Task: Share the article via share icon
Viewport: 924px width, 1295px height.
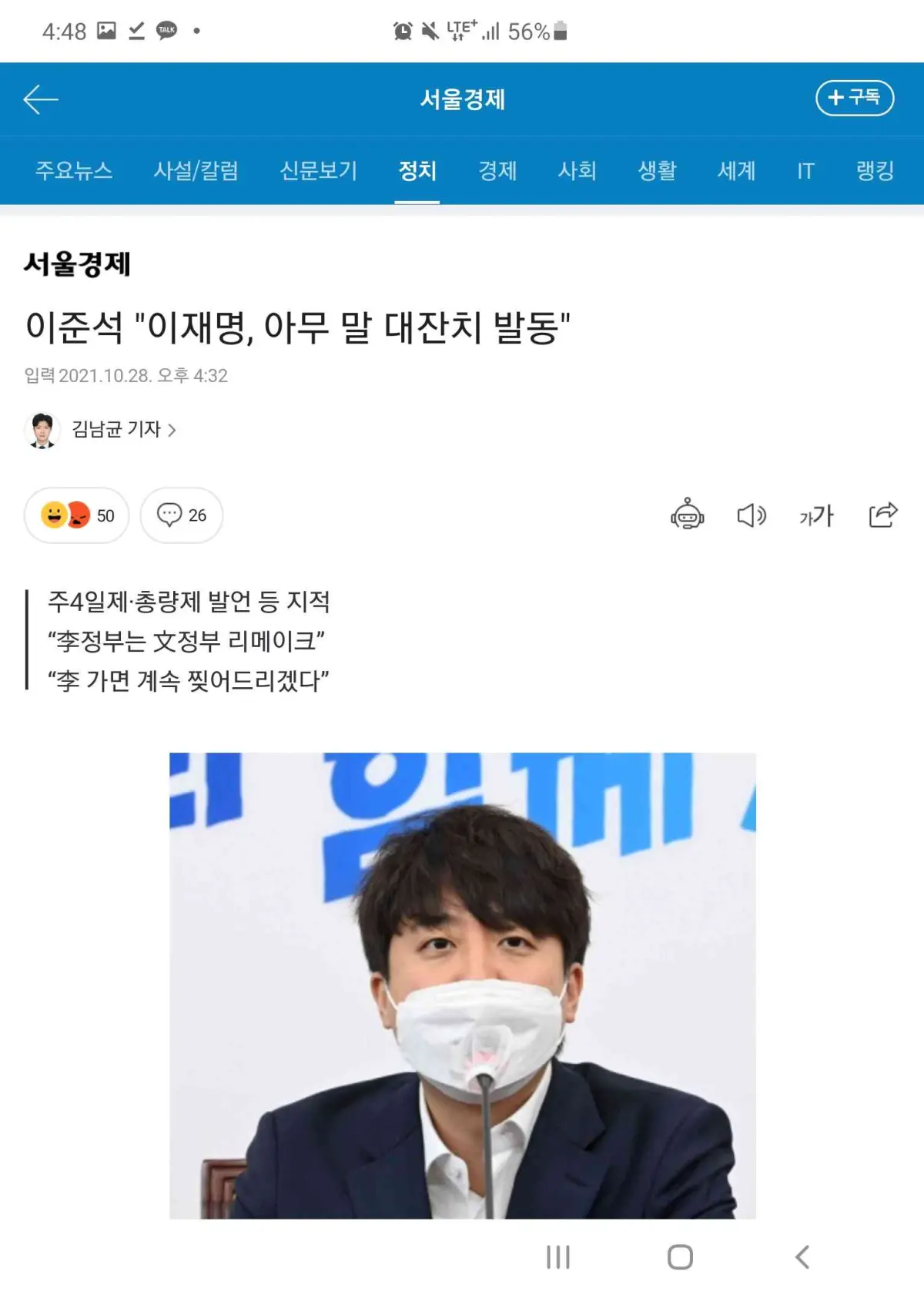Action: (882, 515)
